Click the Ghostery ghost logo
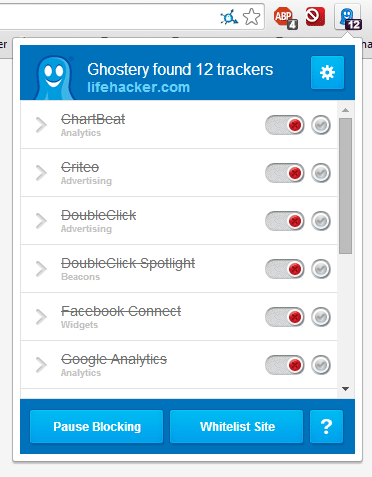This screenshot has height=477, width=372. click(54, 78)
